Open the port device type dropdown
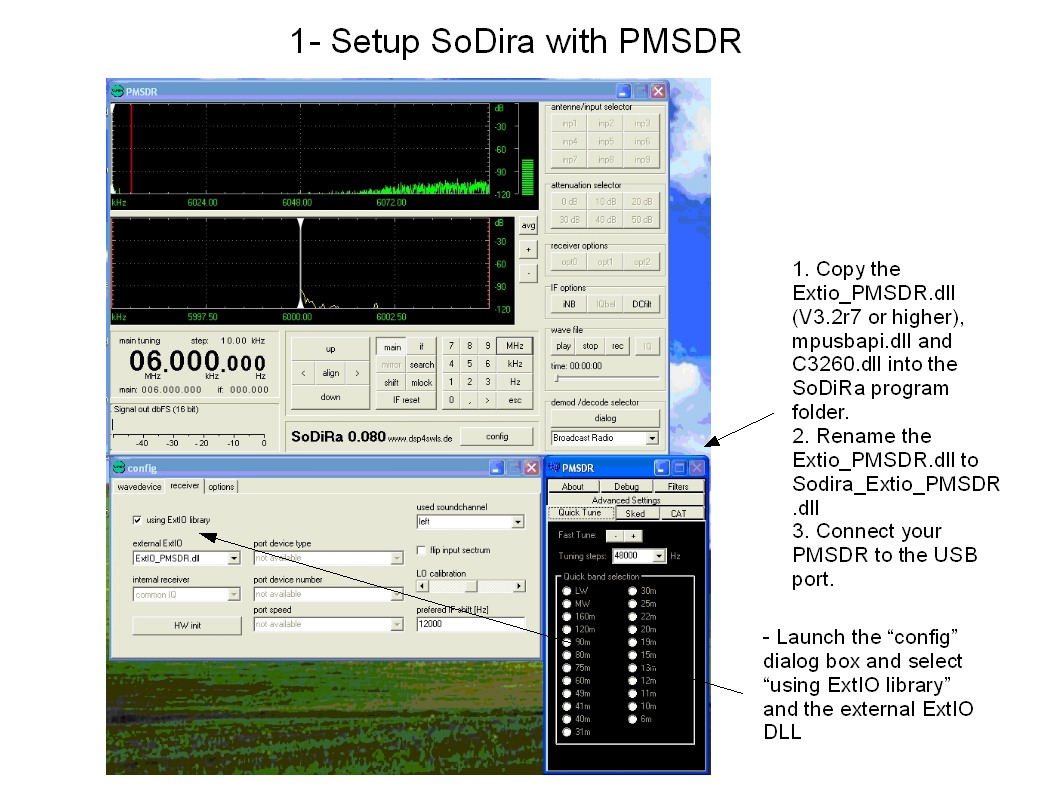This screenshot has height=794, width=1058. (397, 559)
